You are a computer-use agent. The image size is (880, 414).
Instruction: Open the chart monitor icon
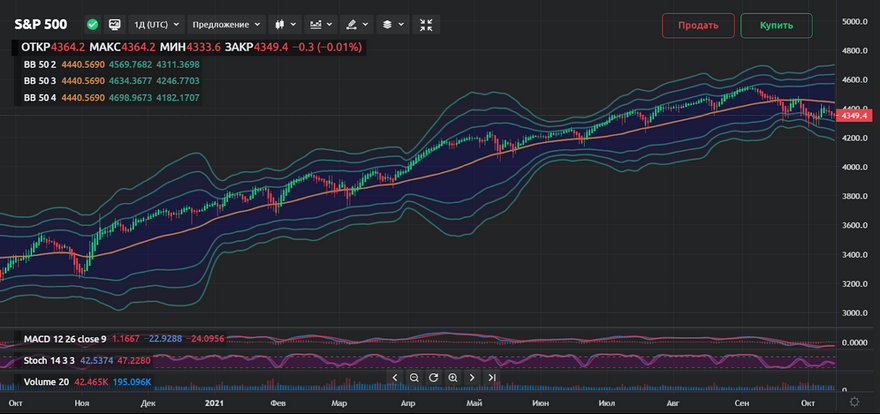click(x=114, y=24)
